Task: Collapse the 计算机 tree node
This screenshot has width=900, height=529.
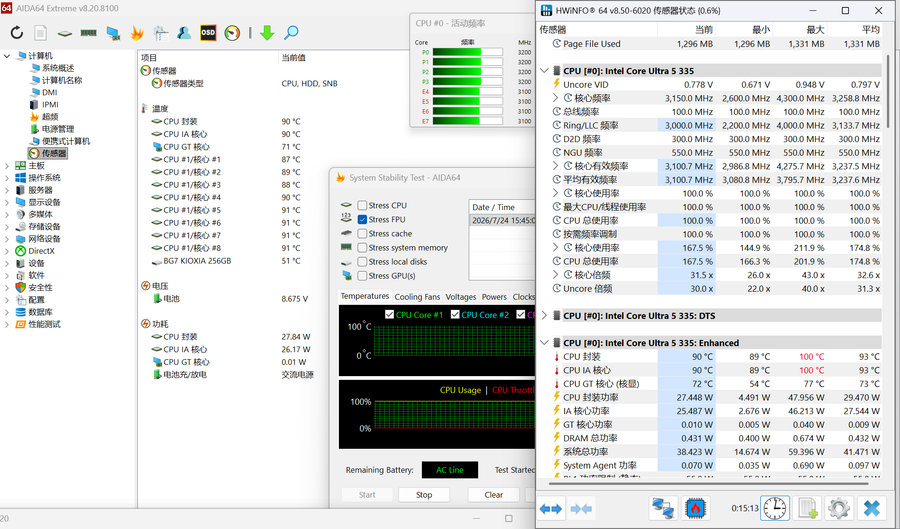Action: pyautogui.click(x=7, y=56)
